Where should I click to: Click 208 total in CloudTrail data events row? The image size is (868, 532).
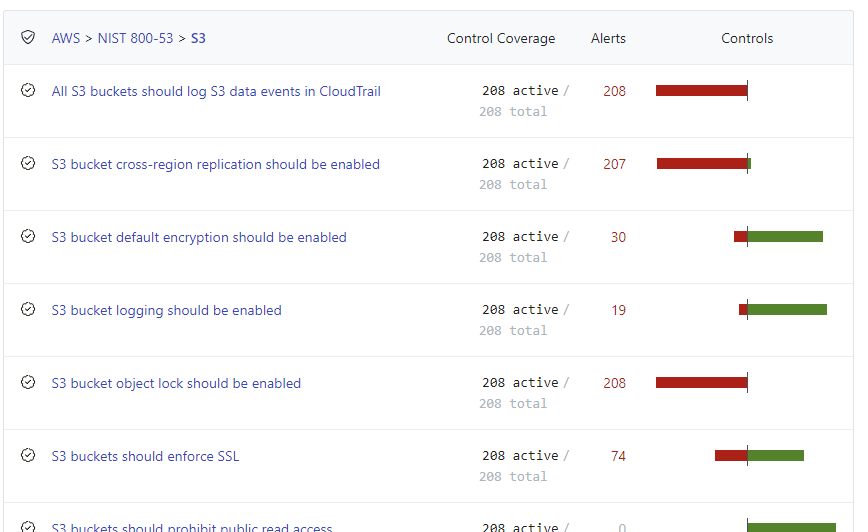pos(513,112)
